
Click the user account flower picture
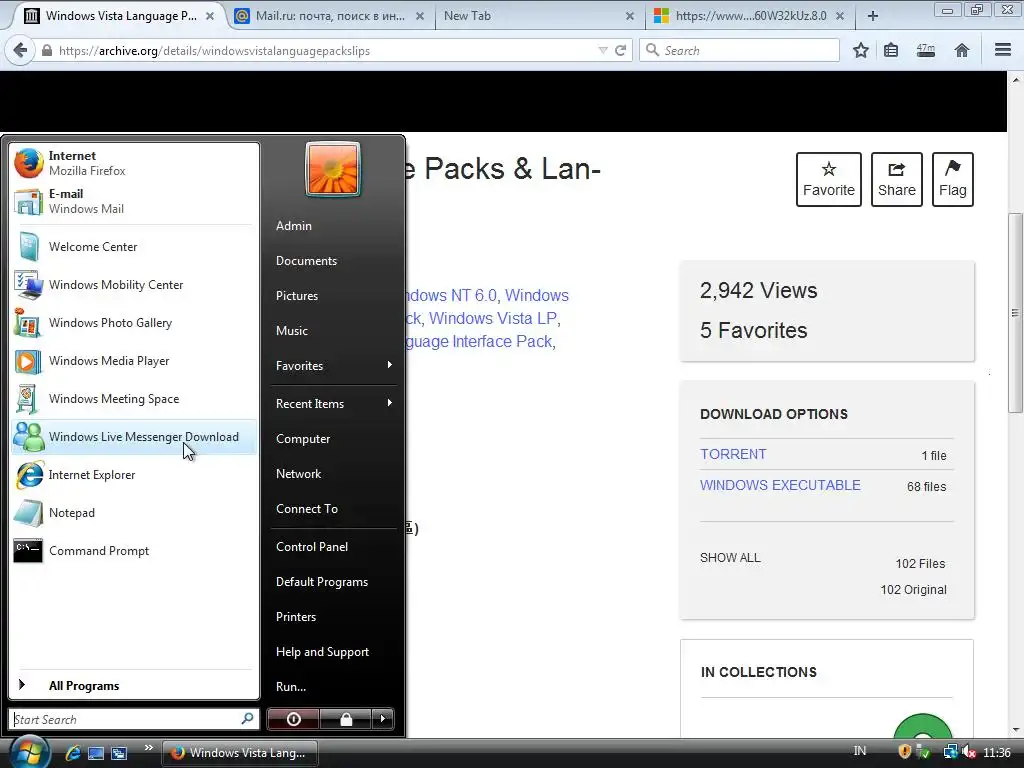tap(333, 169)
